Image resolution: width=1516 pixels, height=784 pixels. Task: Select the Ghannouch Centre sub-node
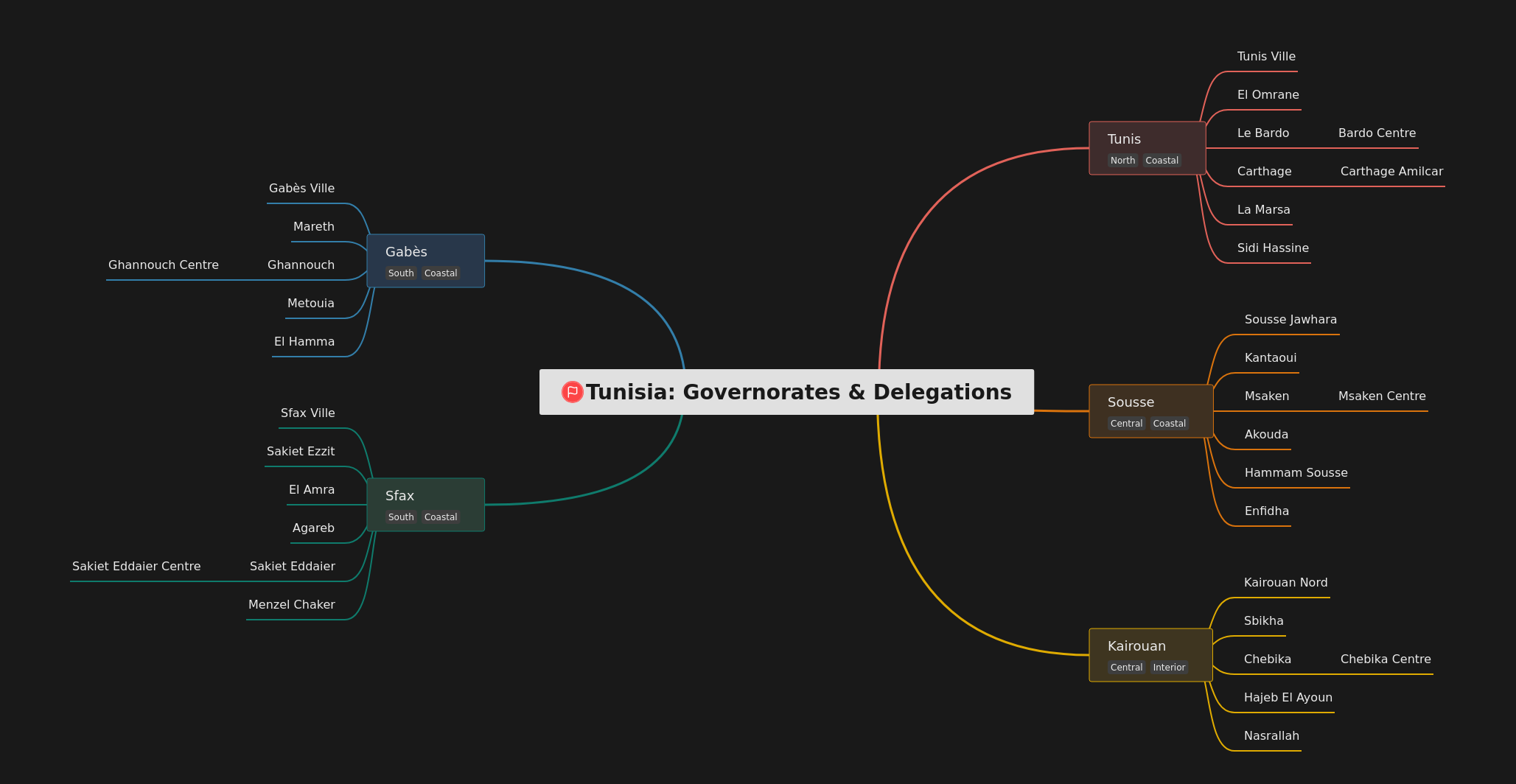click(x=164, y=265)
